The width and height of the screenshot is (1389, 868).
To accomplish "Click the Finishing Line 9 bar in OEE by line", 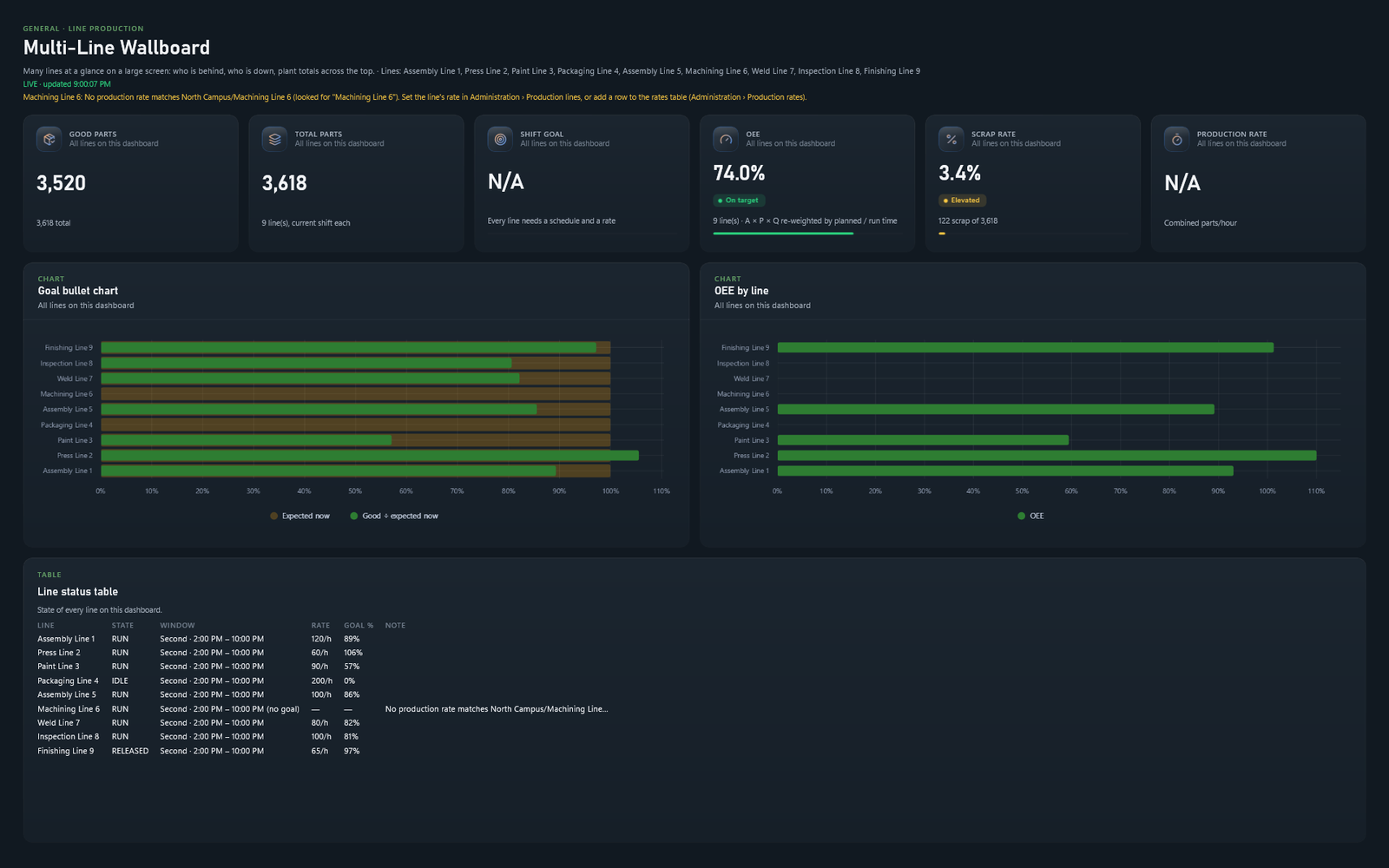I will coord(1025,347).
